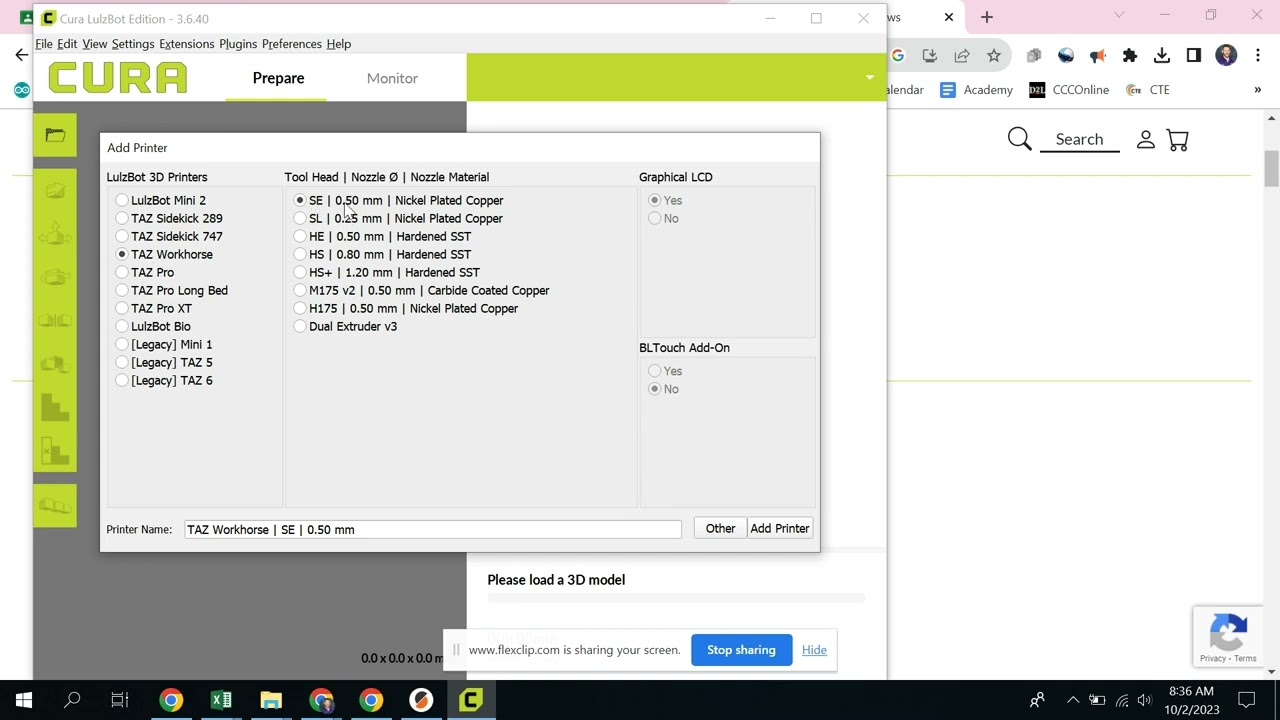Open the browser Extensions puzzle icon
This screenshot has height=720, width=1280.
click(1130, 56)
